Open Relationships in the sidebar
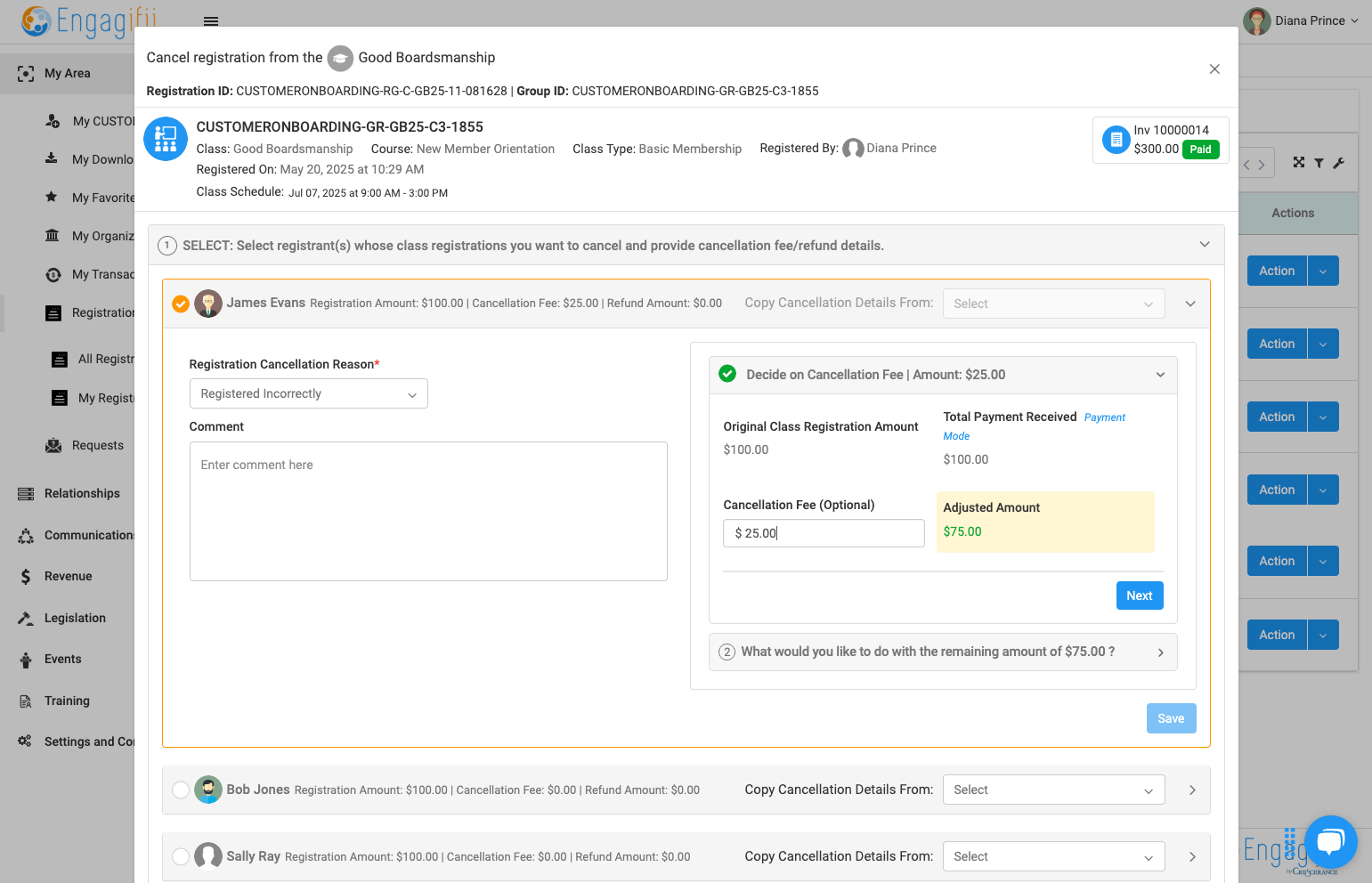Viewport: 1372px width, 883px height. 82,494
